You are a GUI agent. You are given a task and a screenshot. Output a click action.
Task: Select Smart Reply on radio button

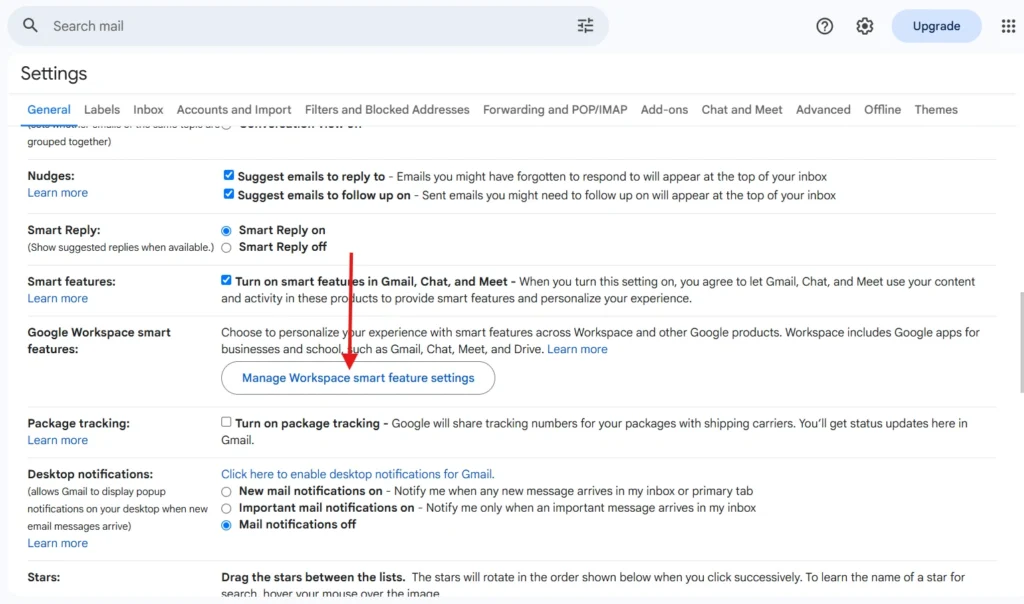pos(226,230)
